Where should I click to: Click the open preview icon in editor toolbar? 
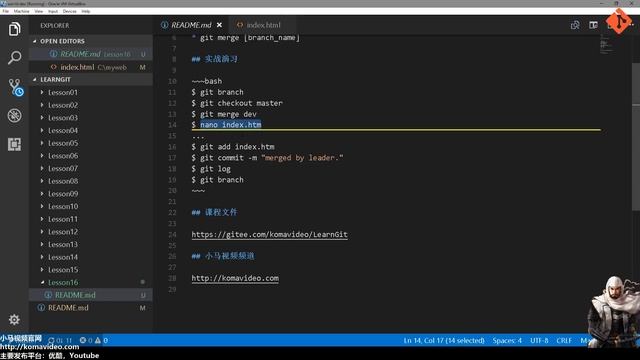(575, 25)
